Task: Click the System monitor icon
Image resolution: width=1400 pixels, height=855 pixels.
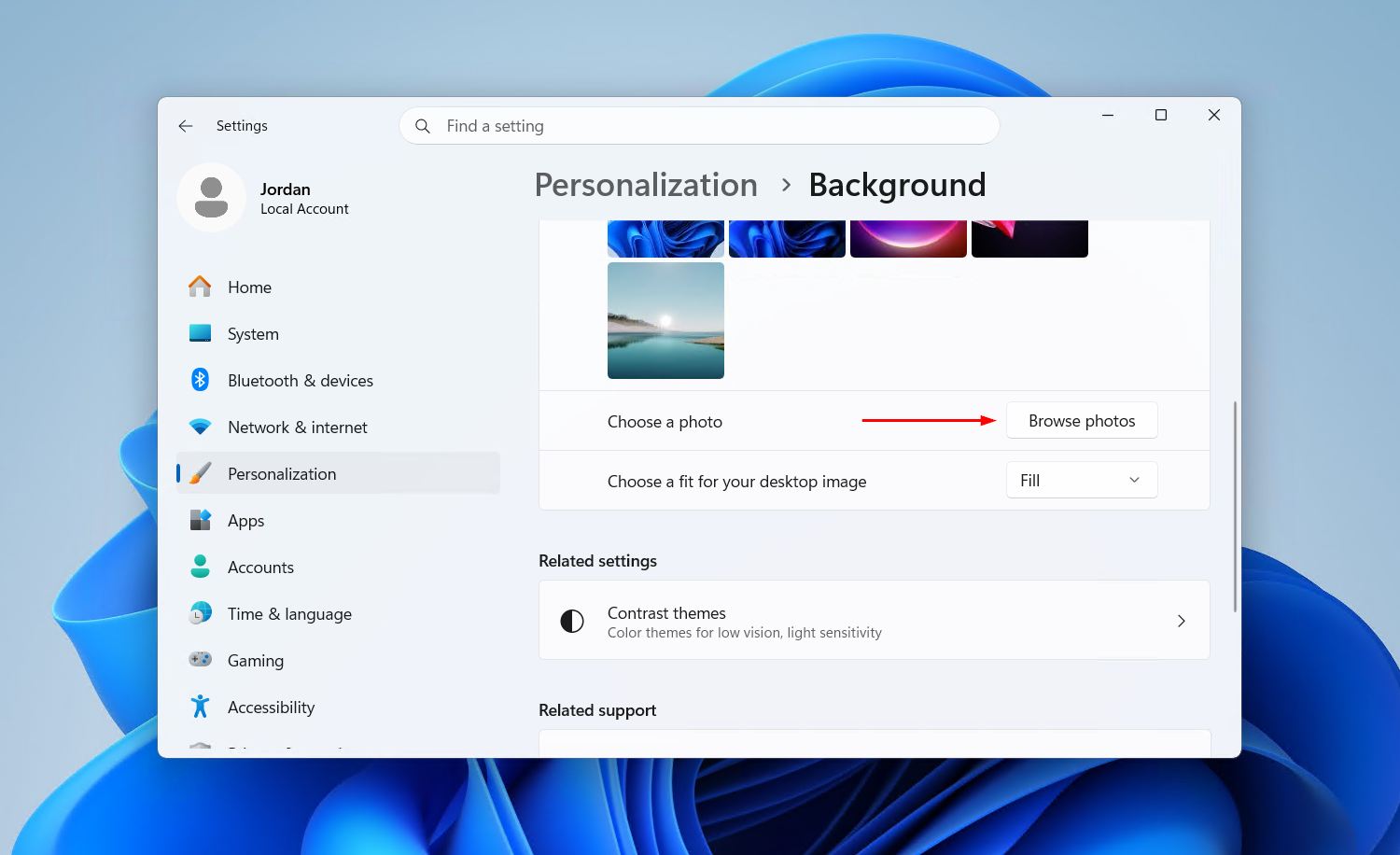Action: 200,333
